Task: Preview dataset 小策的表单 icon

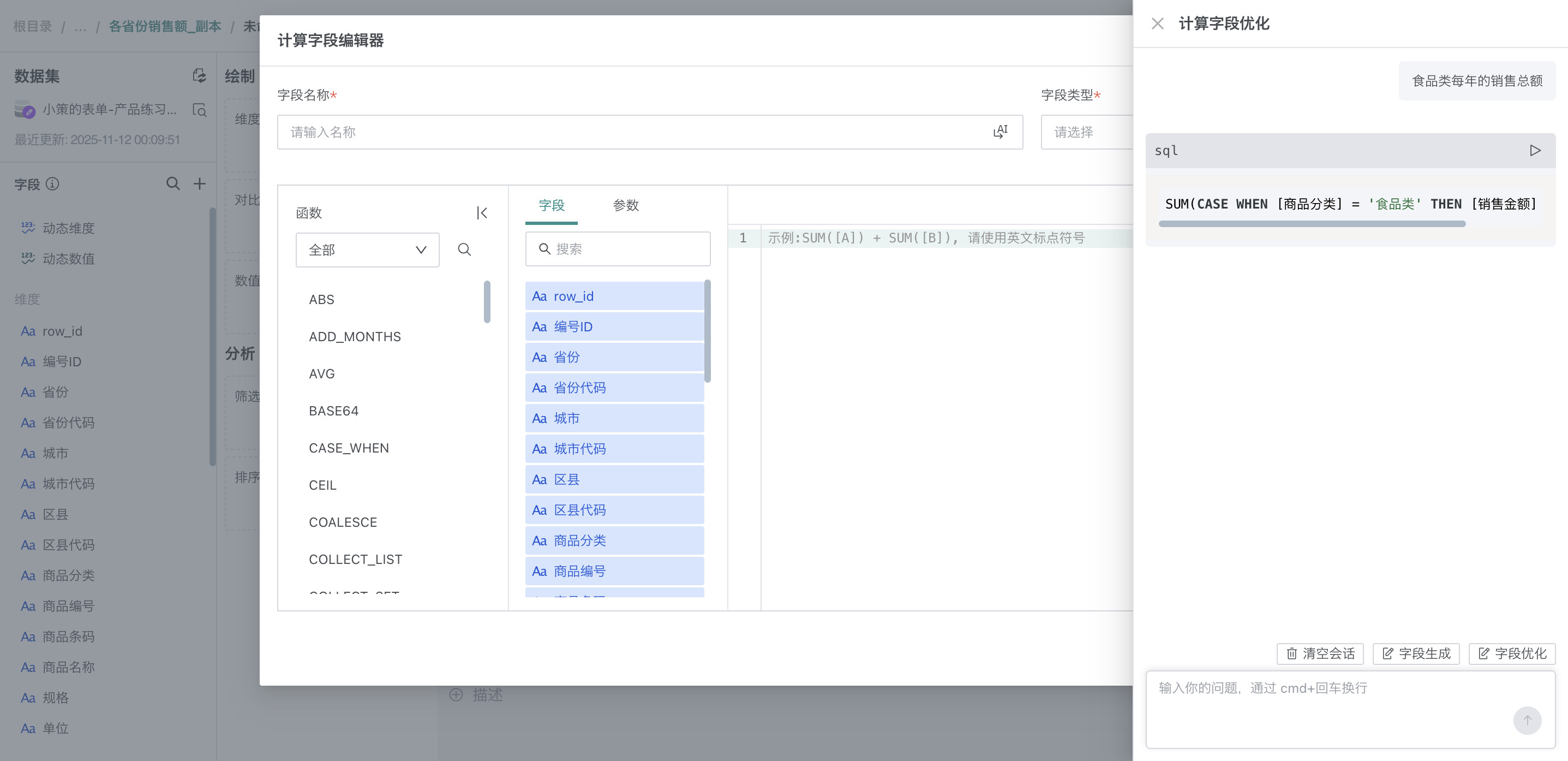Action: pos(199,110)
